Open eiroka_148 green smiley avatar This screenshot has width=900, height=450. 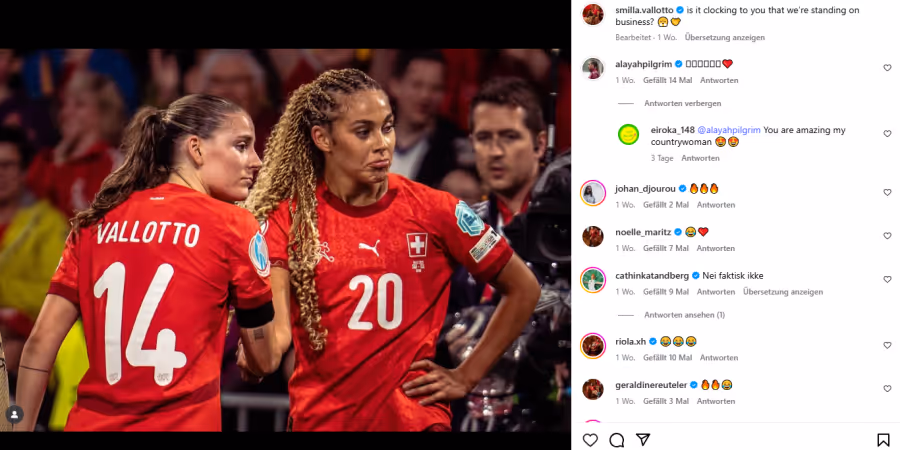(629, 134)
